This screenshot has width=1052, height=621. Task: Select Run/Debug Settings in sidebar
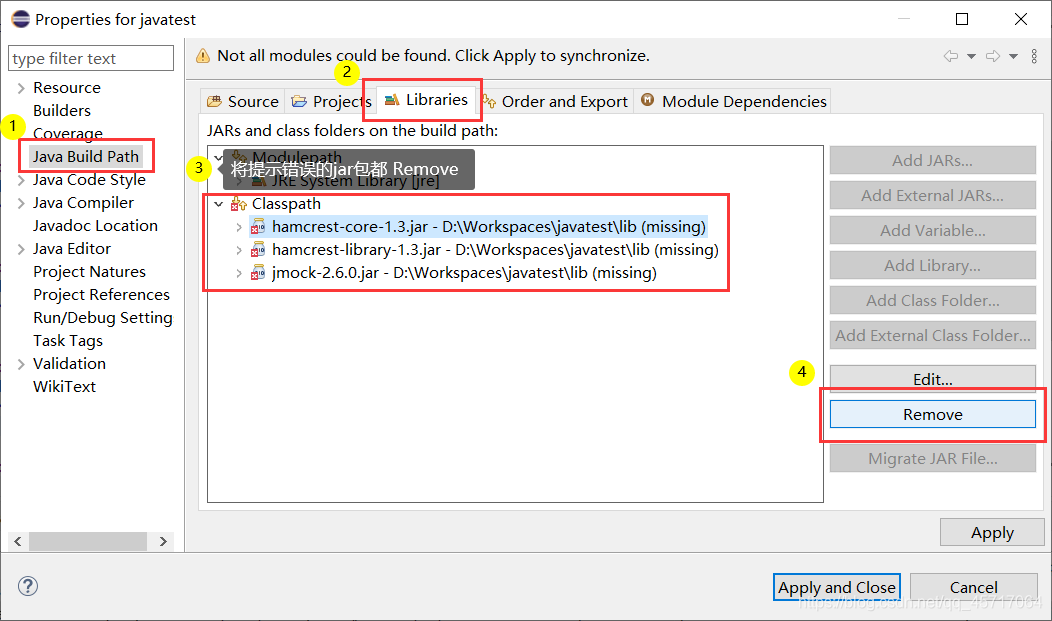pyautogui.click(x=103, y=318)
